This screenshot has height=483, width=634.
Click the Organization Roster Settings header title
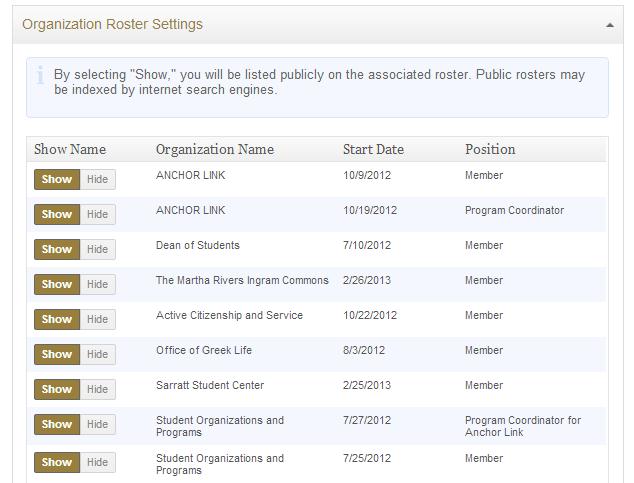pos(112,24)
